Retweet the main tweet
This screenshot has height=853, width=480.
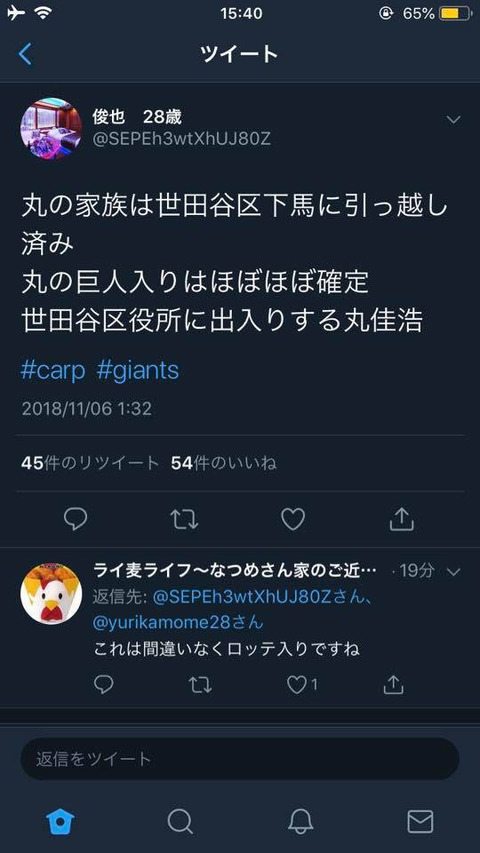pyautogui.click(x=184, y=520)
